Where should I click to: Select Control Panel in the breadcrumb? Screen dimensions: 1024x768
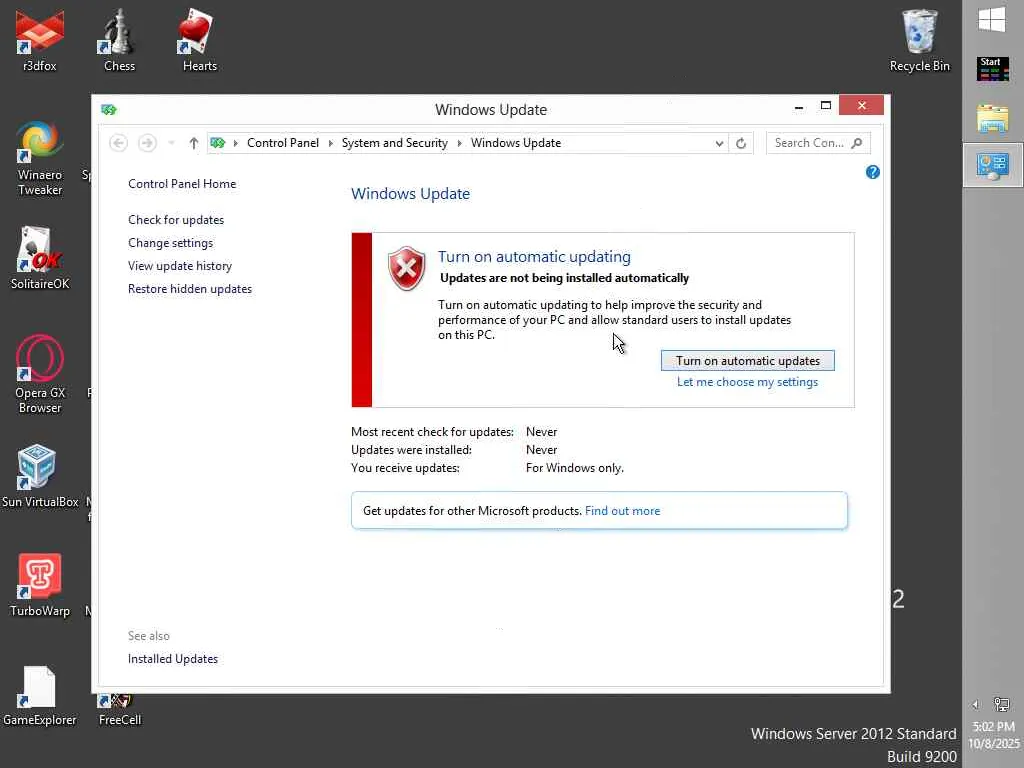coord(283,143)
